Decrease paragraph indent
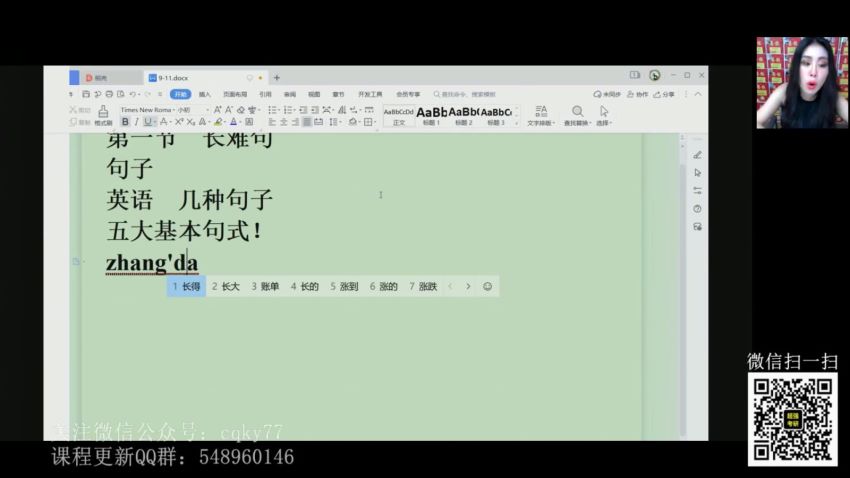Screen dimensions: 850x478 tap(303, 110)
